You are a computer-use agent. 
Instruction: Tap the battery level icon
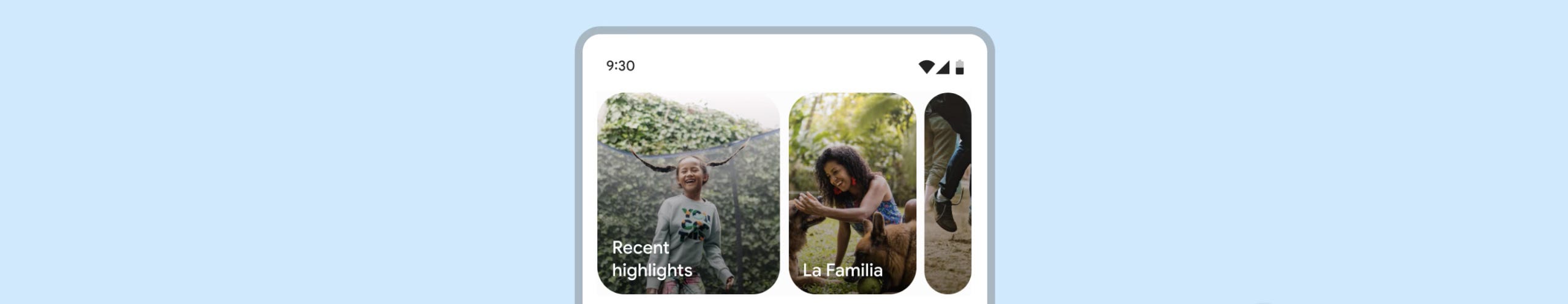960,67
